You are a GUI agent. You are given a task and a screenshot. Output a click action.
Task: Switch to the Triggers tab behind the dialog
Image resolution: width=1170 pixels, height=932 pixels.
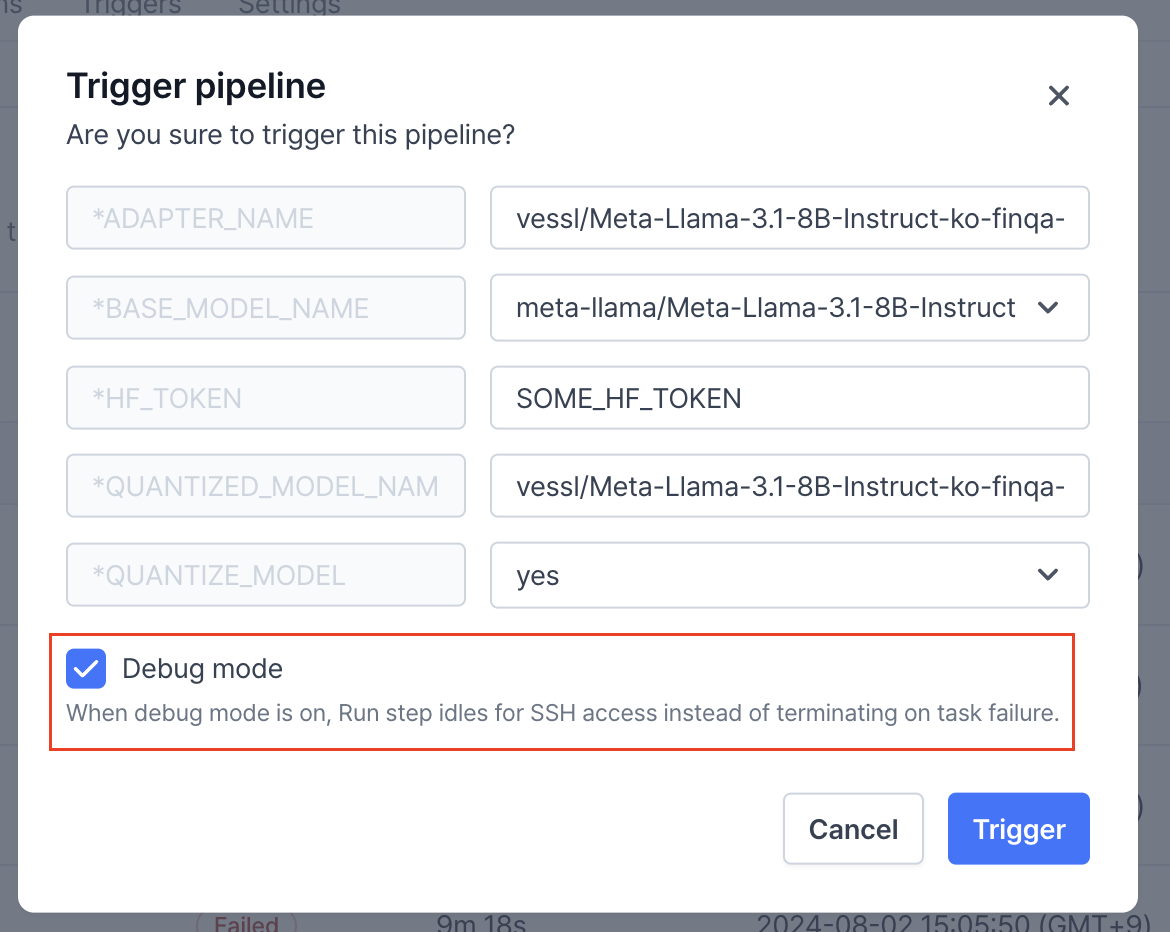pyautogui.click(x=130, y=6)
